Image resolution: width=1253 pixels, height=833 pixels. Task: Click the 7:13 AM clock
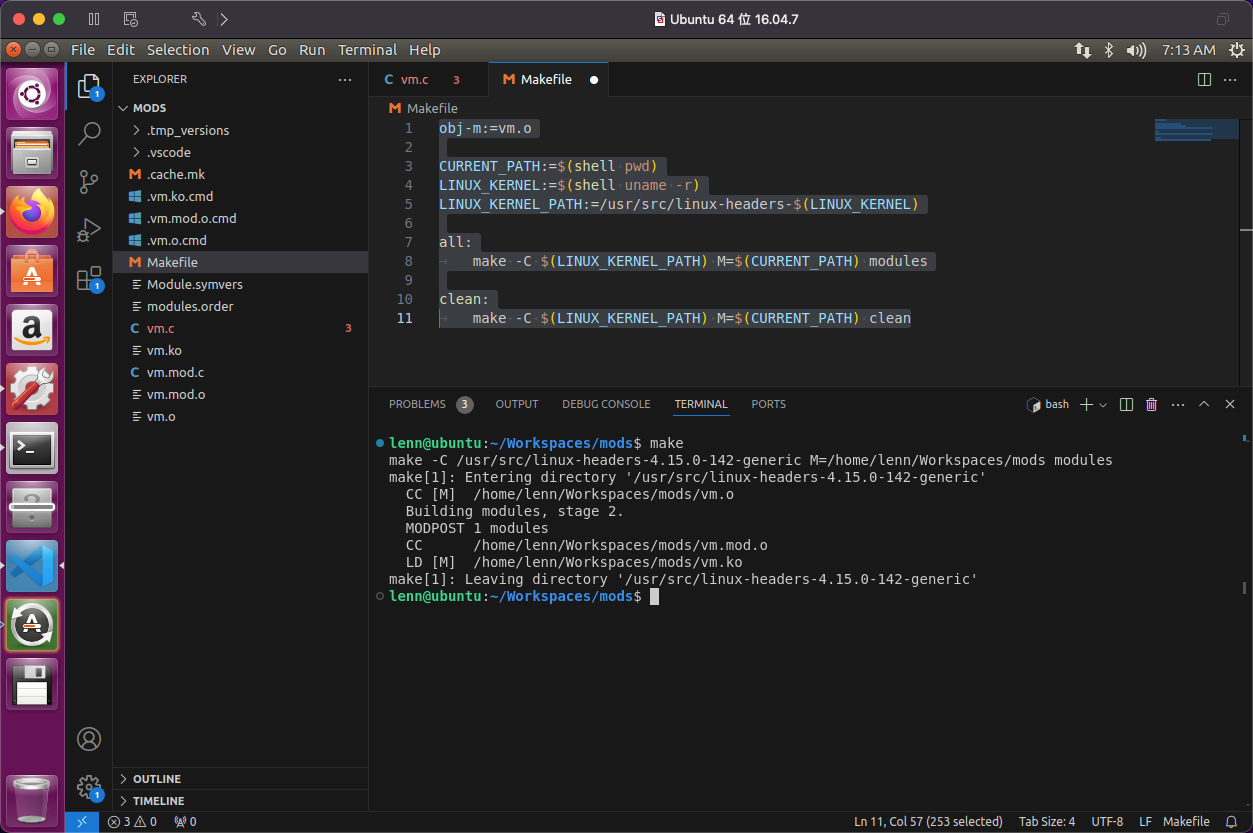pyautogui.click(x=1189, y=50)
